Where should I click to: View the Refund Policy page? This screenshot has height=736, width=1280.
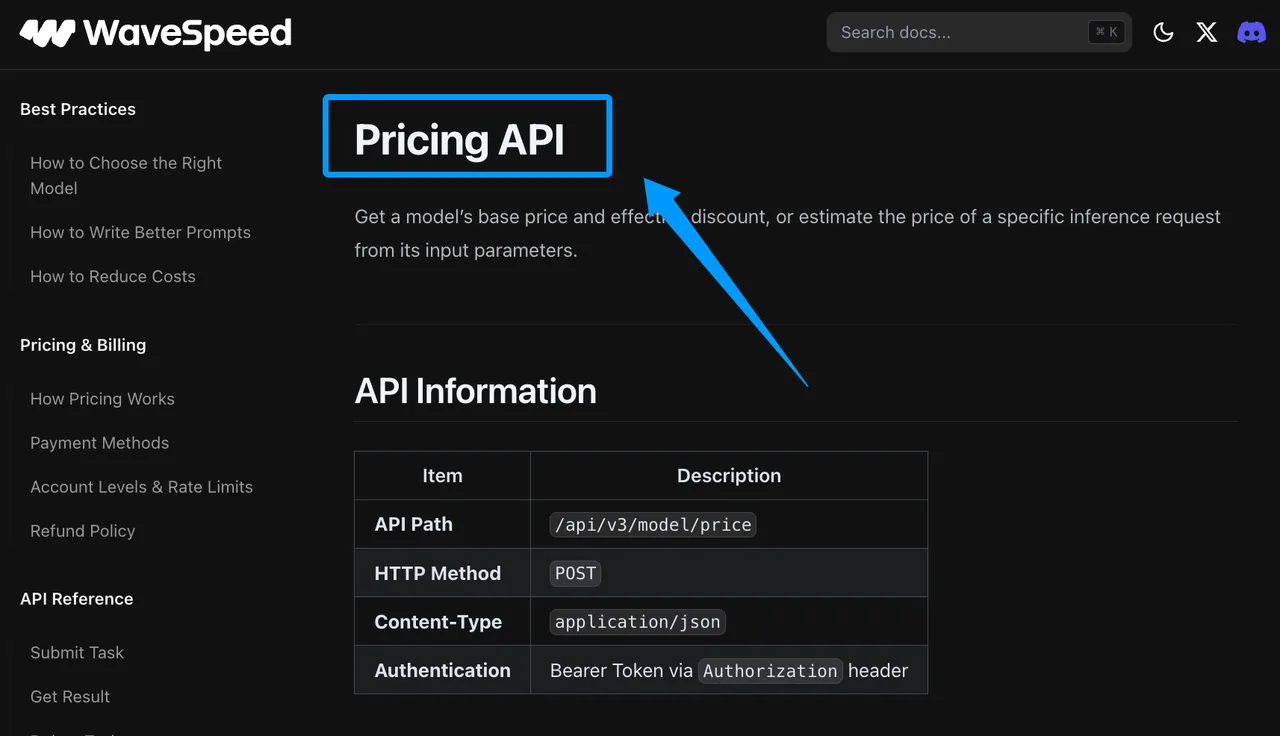pos(82,530)
